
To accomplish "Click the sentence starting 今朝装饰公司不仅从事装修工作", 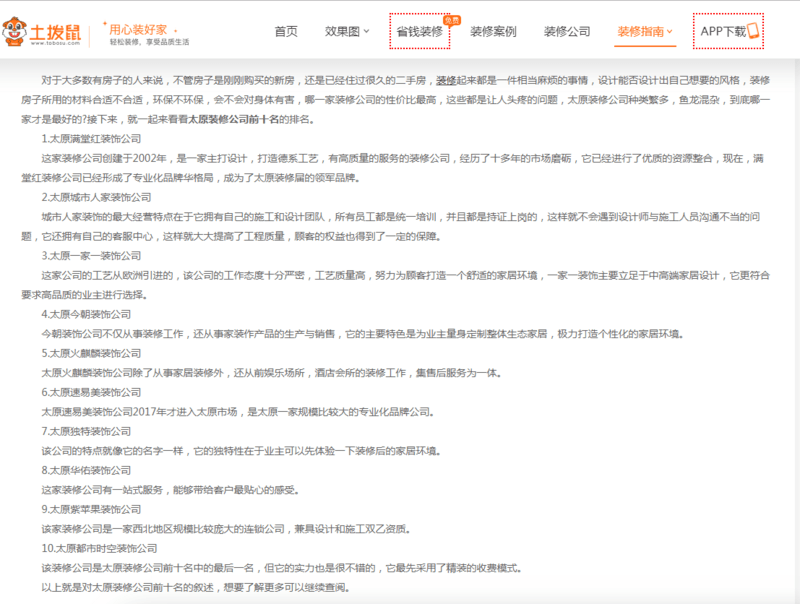I will click(x=362, y=334).
